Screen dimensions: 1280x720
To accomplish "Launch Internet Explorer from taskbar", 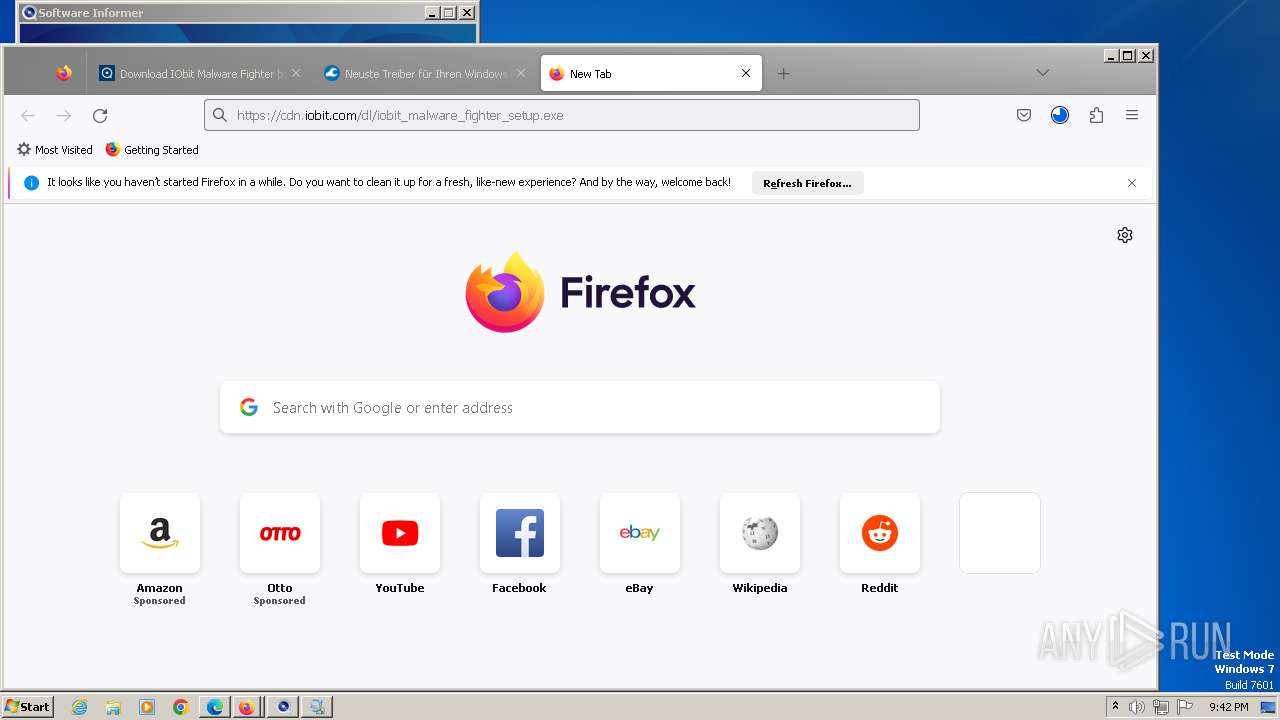I will pyautogui.click(x=79, y=707).
